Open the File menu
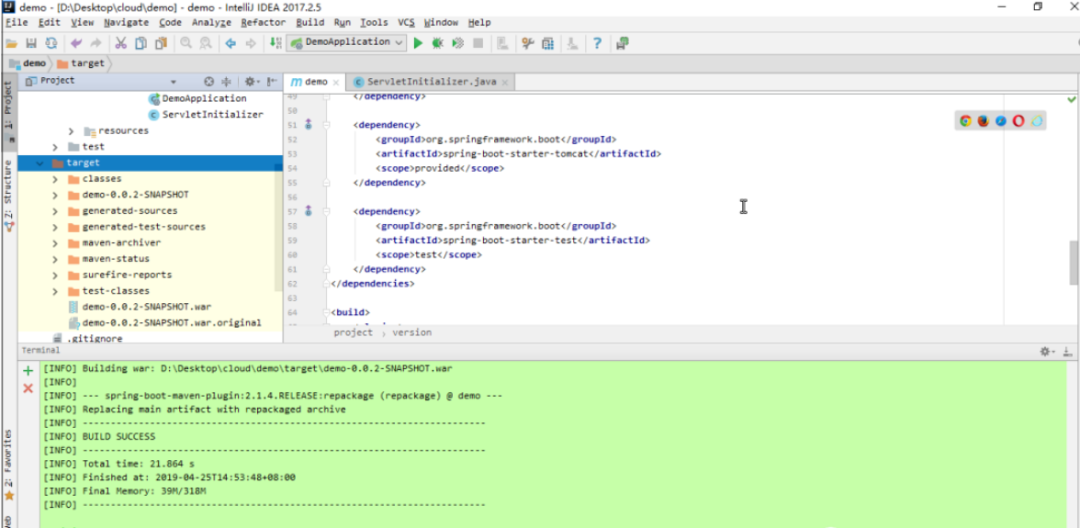The width and height of the screenshot is (1080, 528). pyautogui.click(x=17, y=23)
